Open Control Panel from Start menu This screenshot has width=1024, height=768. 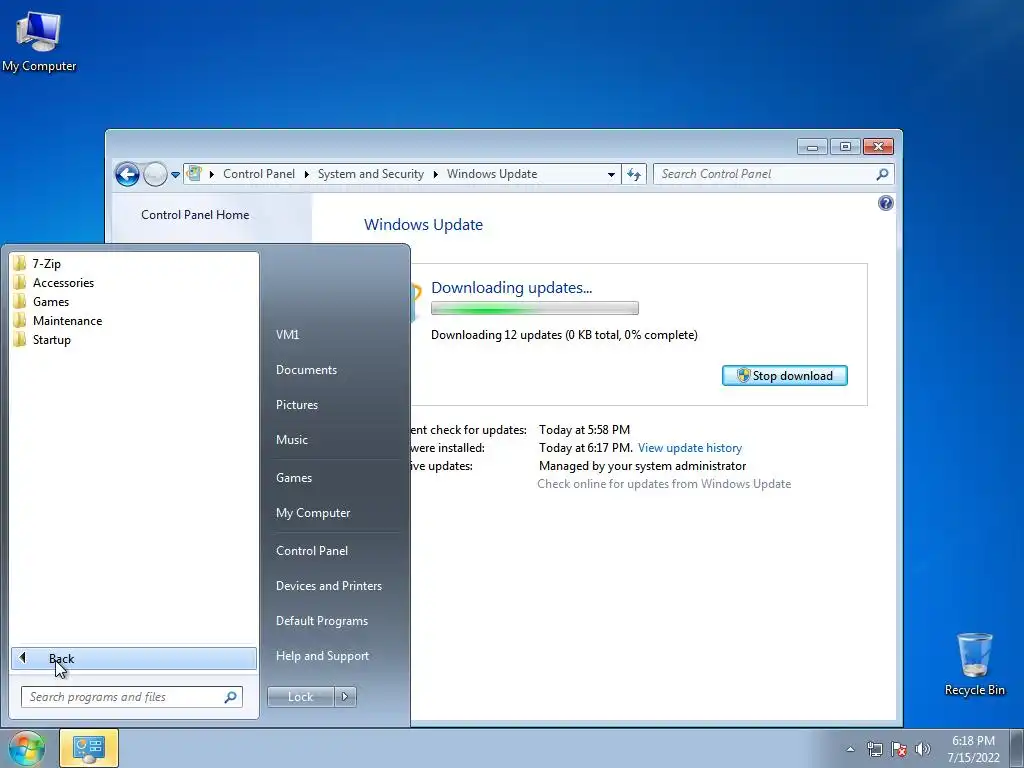[312, 551]
